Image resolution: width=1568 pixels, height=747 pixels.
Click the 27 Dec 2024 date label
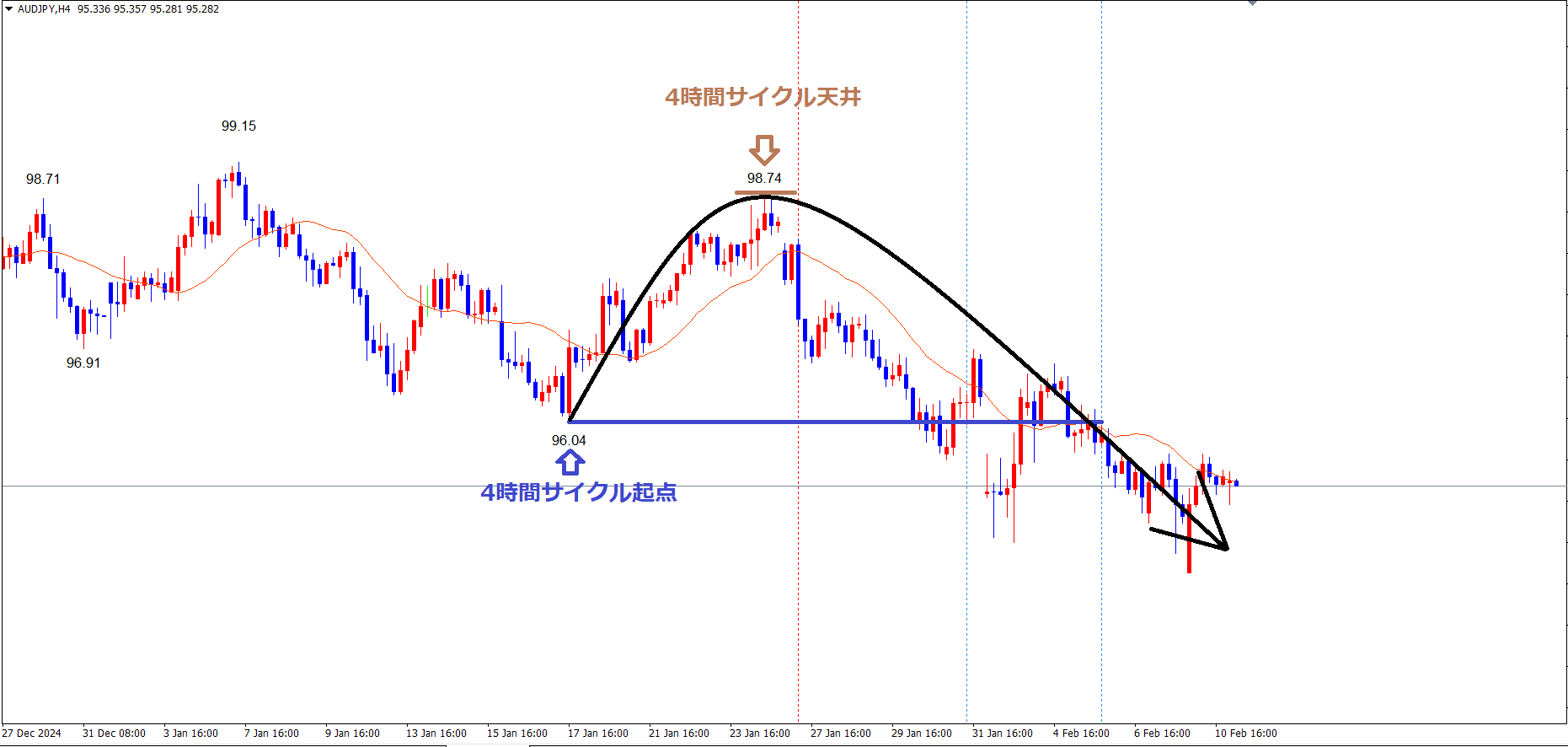click(x=32, y=734)
